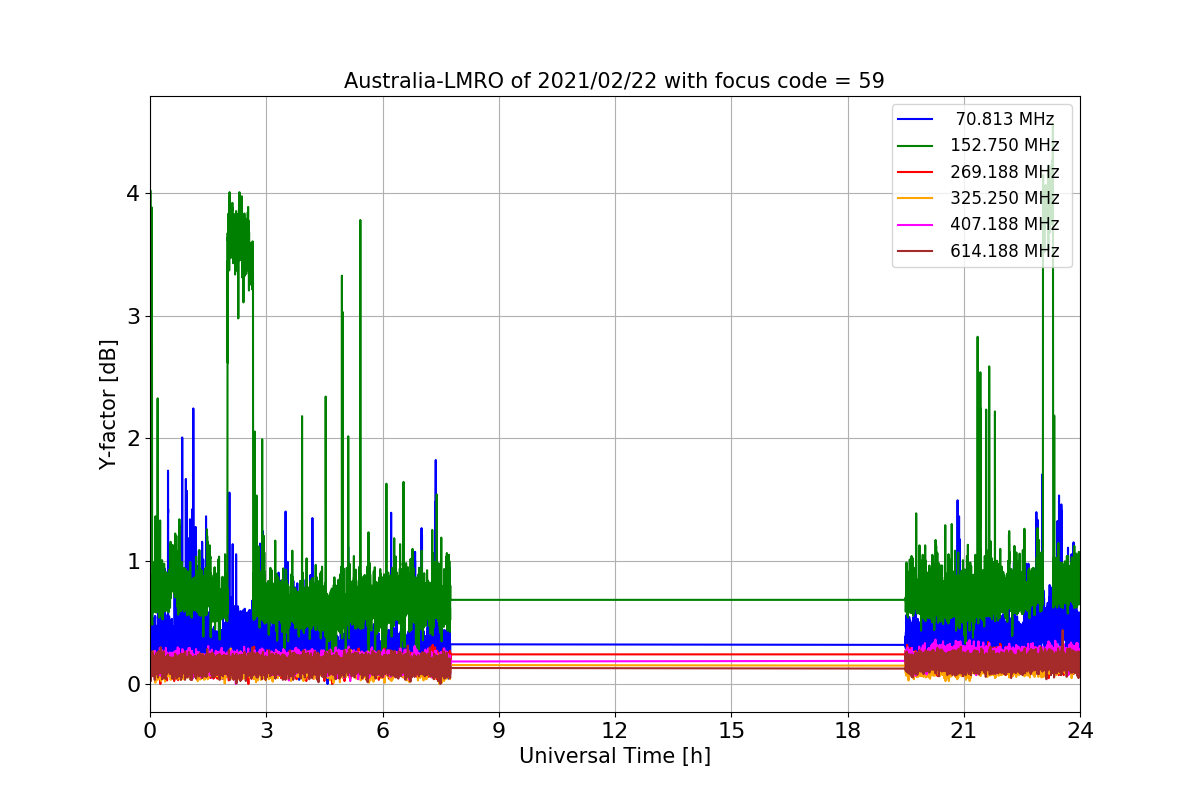Click the x-axis tick label 12
The image size is (1200, 800).
[x=615, y=730]
